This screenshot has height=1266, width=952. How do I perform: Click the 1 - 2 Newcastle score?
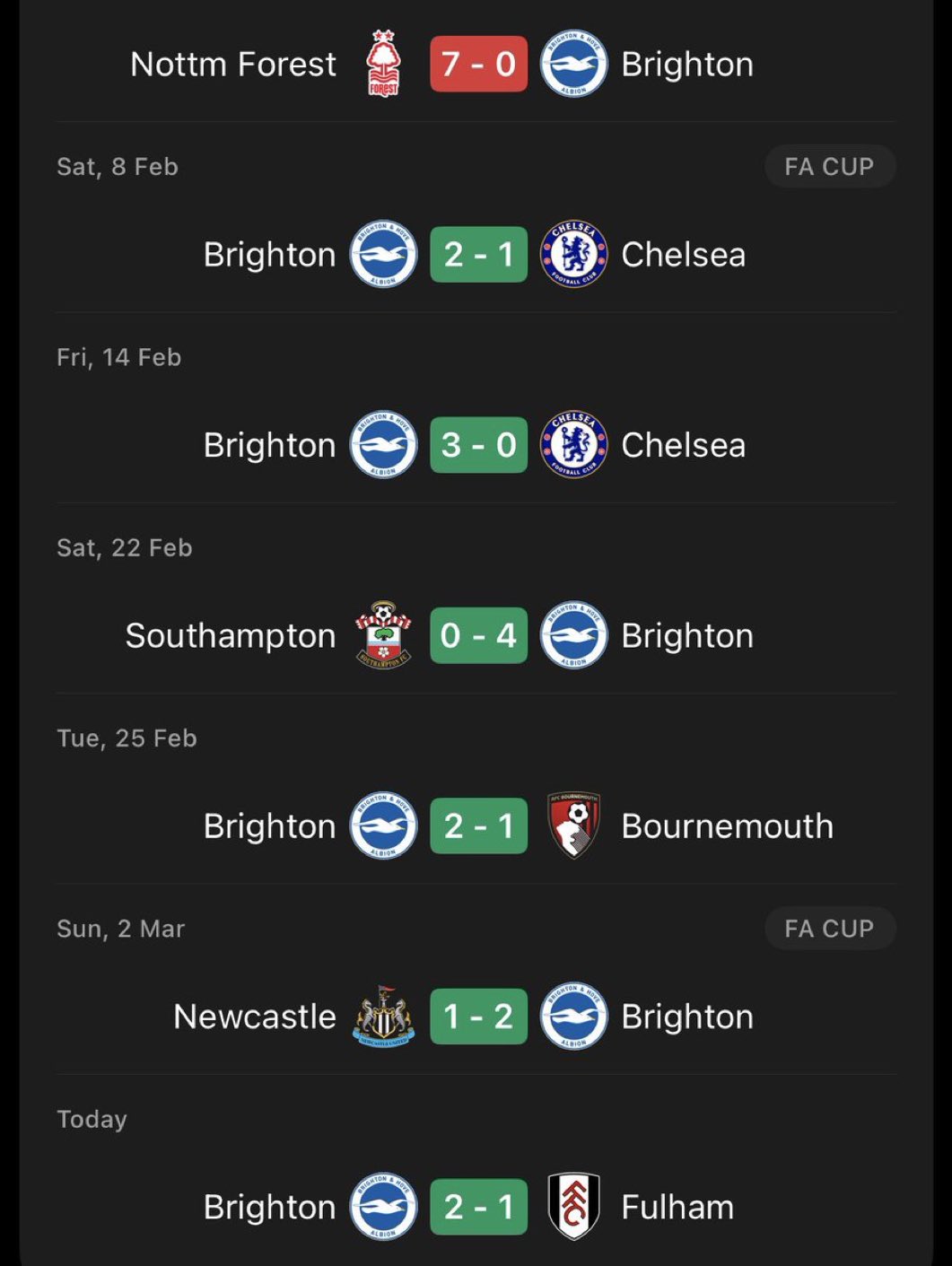(478, 1017)
